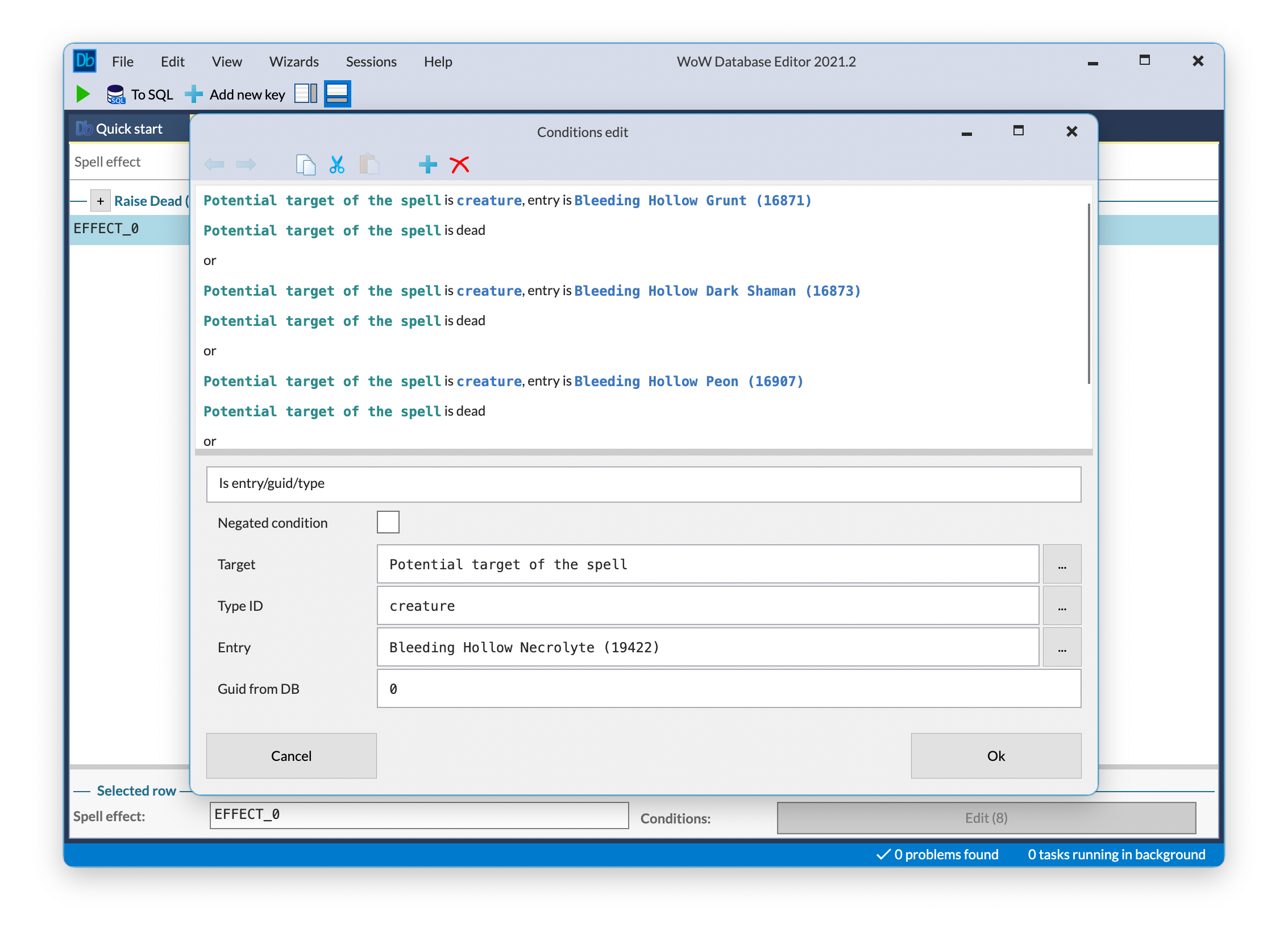Click the copy icon in Conditions toolbar
Screen dimensions: 1288x952
click(x=305, y=165)
